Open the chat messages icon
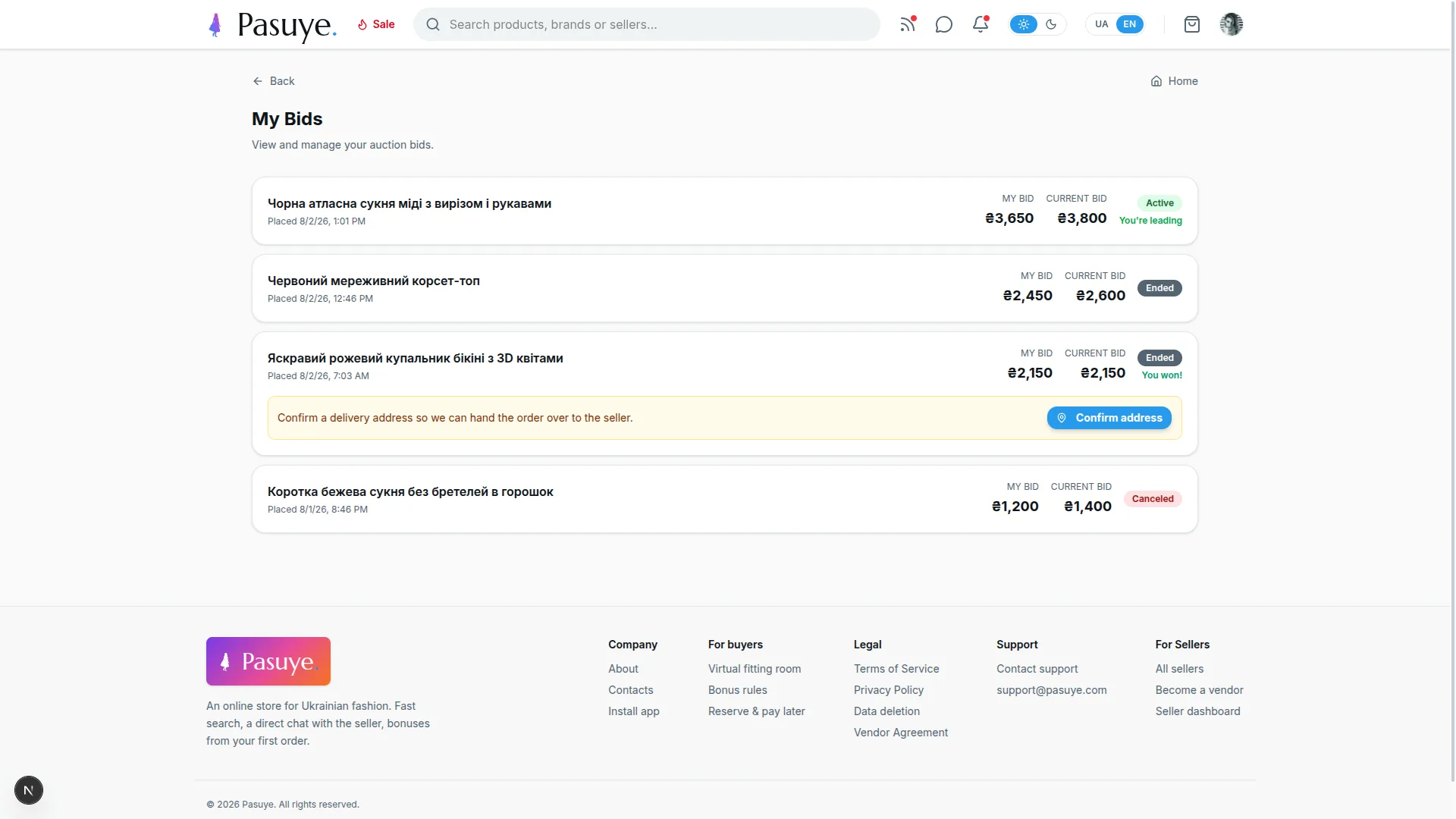 tap(944, 24)
